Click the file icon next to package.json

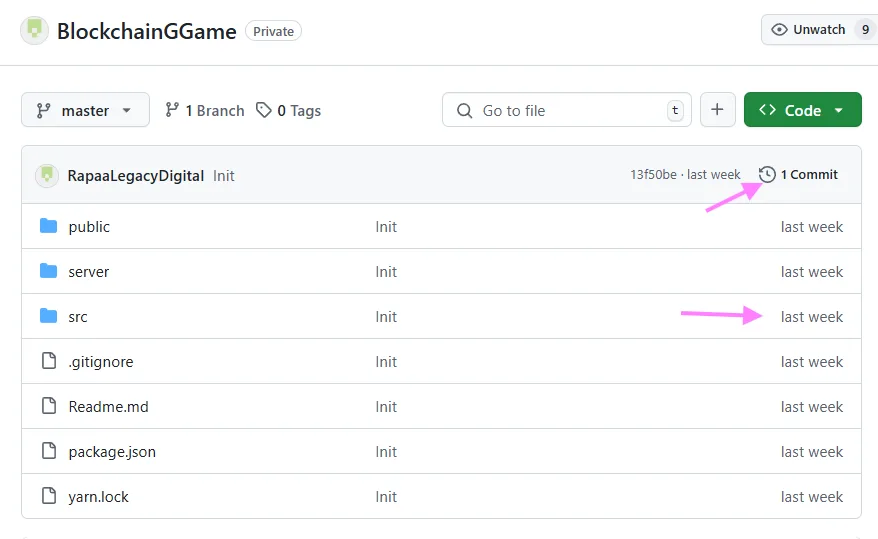click(49, 451)
